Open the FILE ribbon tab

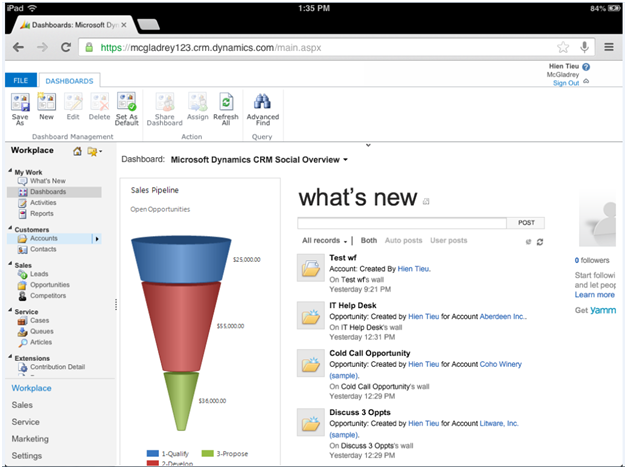coord(21,80)
